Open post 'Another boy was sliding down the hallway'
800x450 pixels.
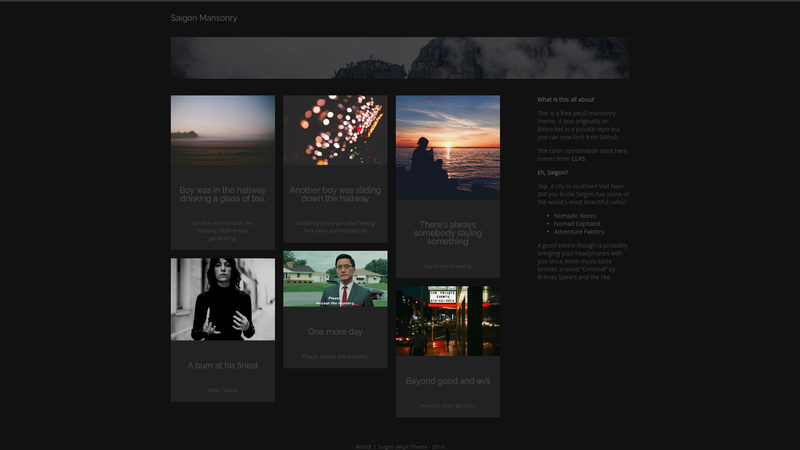335,194
